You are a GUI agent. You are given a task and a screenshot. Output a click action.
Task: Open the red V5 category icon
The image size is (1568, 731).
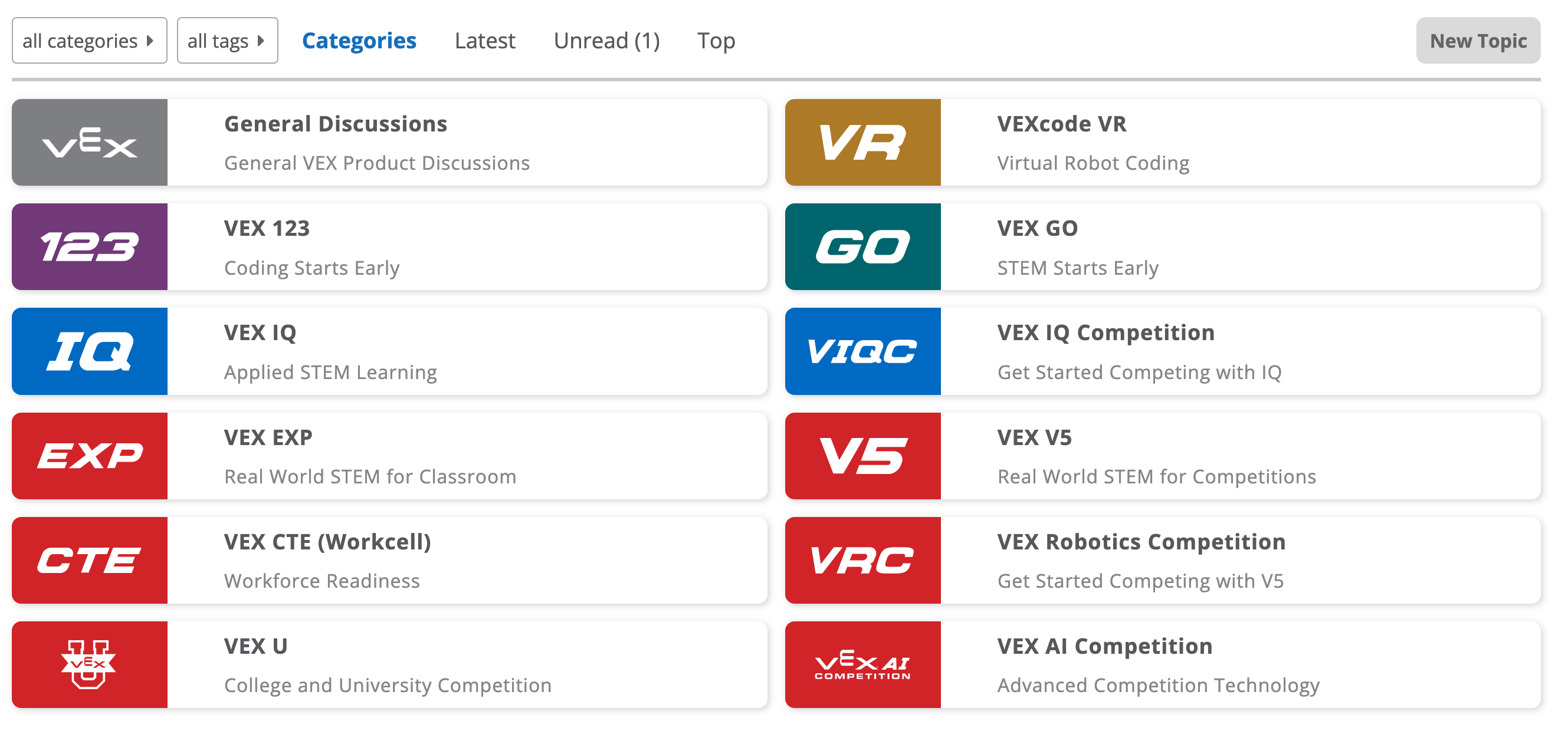coord(862,456)
